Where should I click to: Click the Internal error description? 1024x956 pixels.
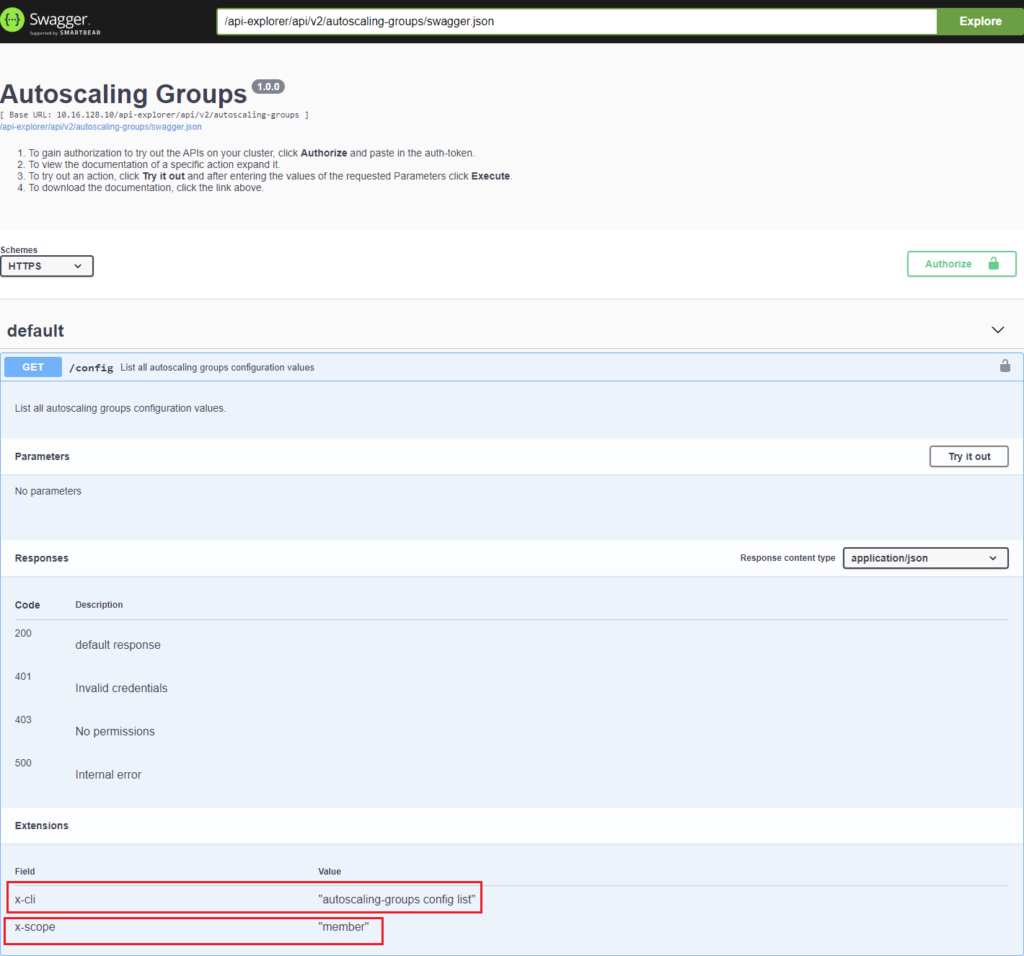pos(108,774)
